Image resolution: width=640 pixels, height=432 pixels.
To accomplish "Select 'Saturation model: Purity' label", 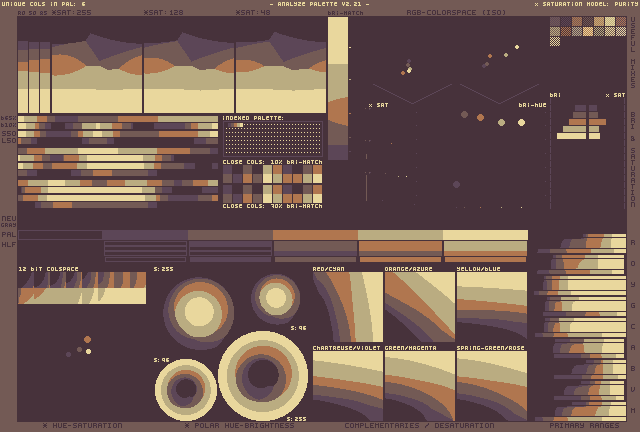I will pyautogui.click(x=587, y=4).
